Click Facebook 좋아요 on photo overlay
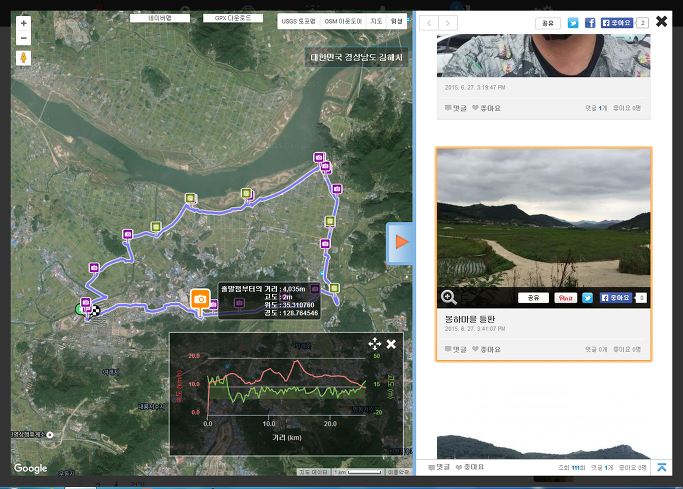This screenshot has width=683, height=489. [616, 298]
